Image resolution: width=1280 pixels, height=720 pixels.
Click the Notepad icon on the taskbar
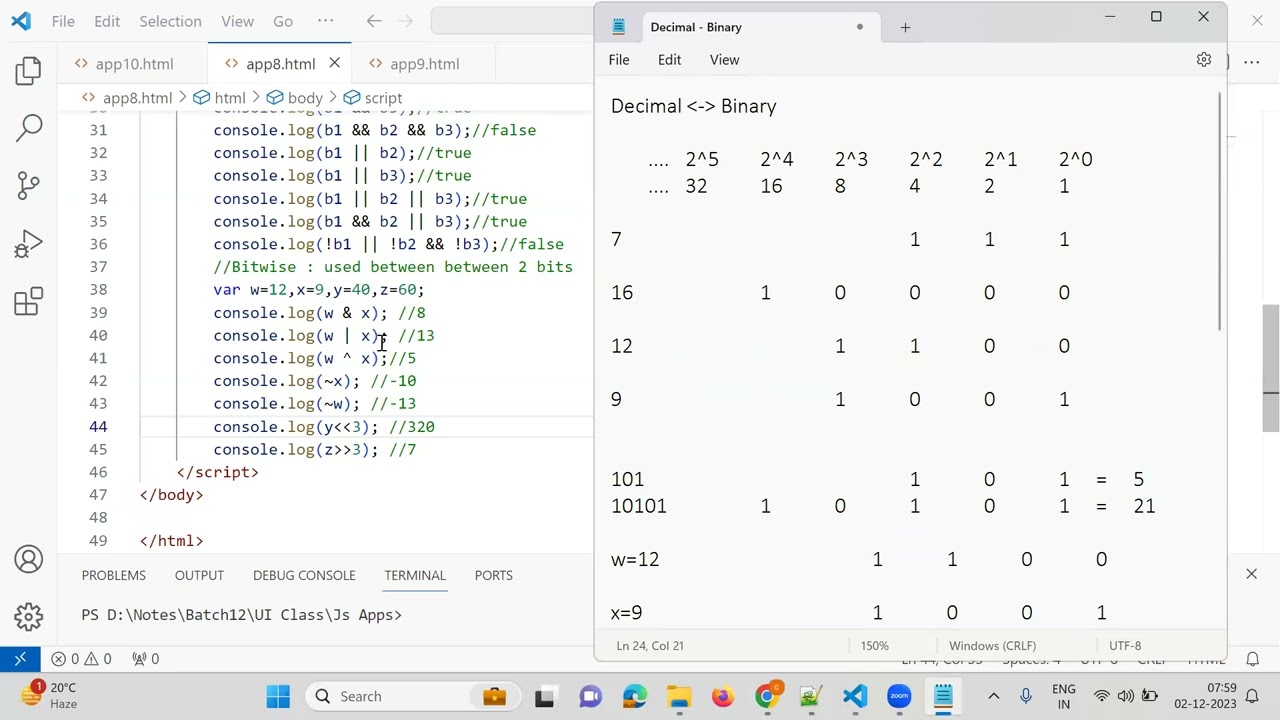click(x=943, y=696)
